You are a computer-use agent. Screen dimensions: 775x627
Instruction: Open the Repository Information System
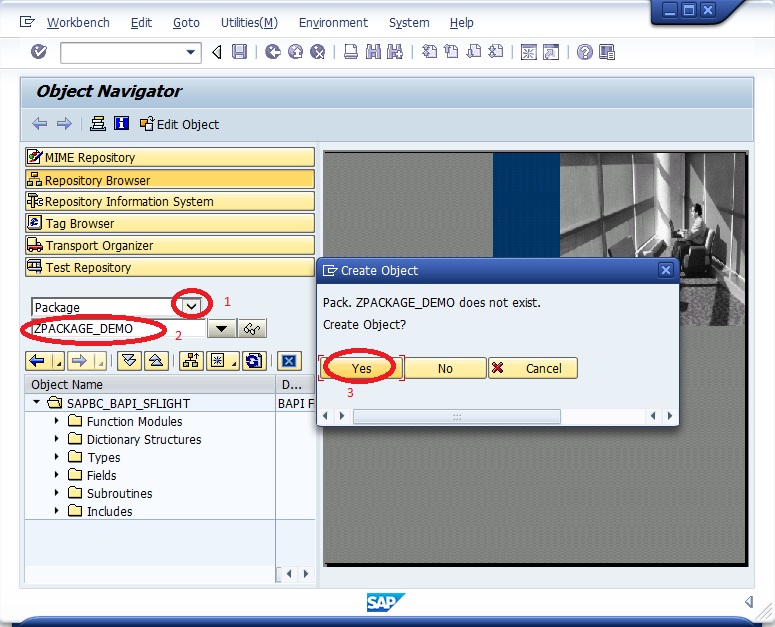click(x=170, y=202)
